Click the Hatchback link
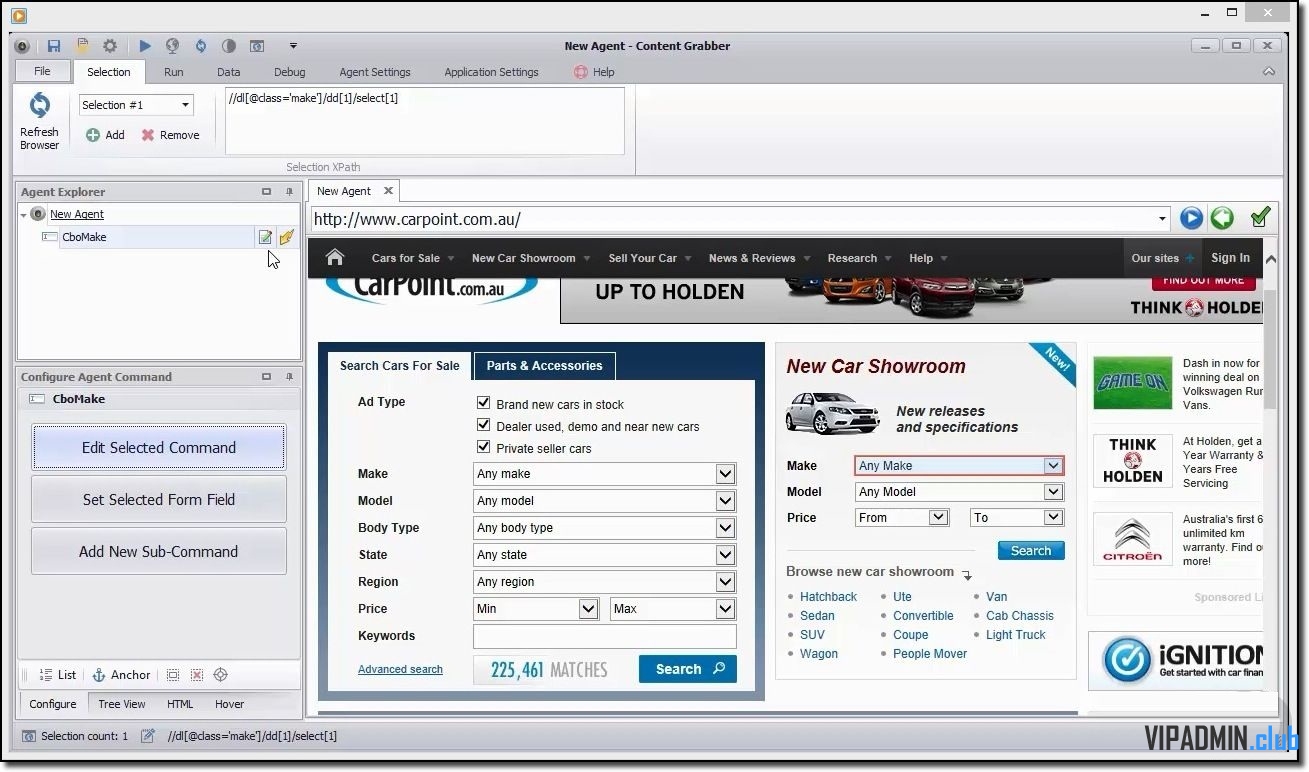This screenshot has width=1309, height=772. 828,597
